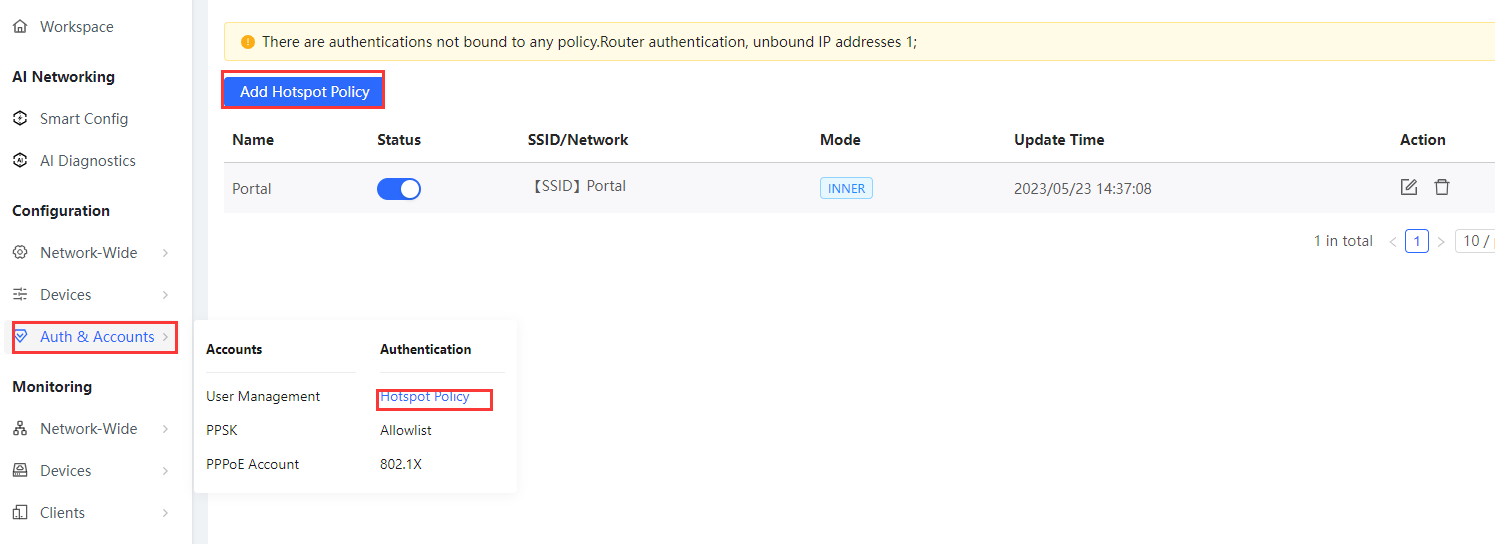Select 802.1X authentication option
This screenshot has height=544, width=1495.
pyautogui.click(x=401, y=465)
